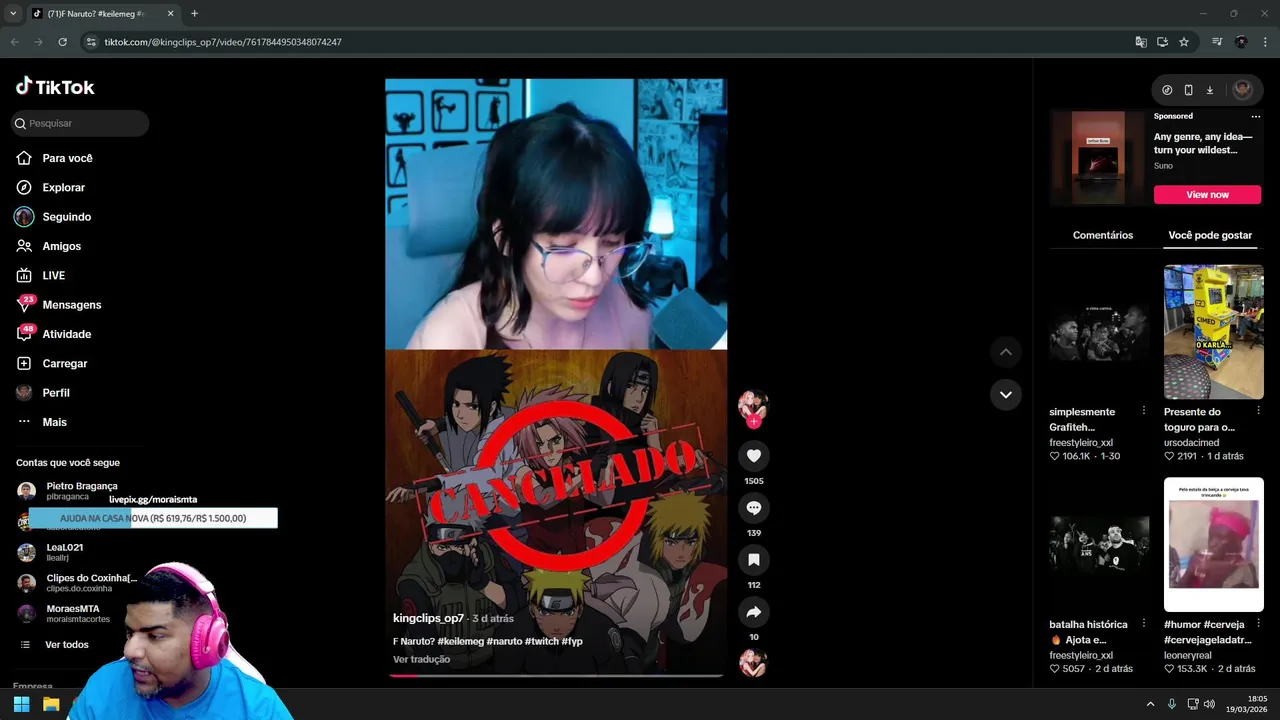The image size is (1280, 720).
Task: Open sponsored ad options three dots
Action: [x=1256, y=116]
